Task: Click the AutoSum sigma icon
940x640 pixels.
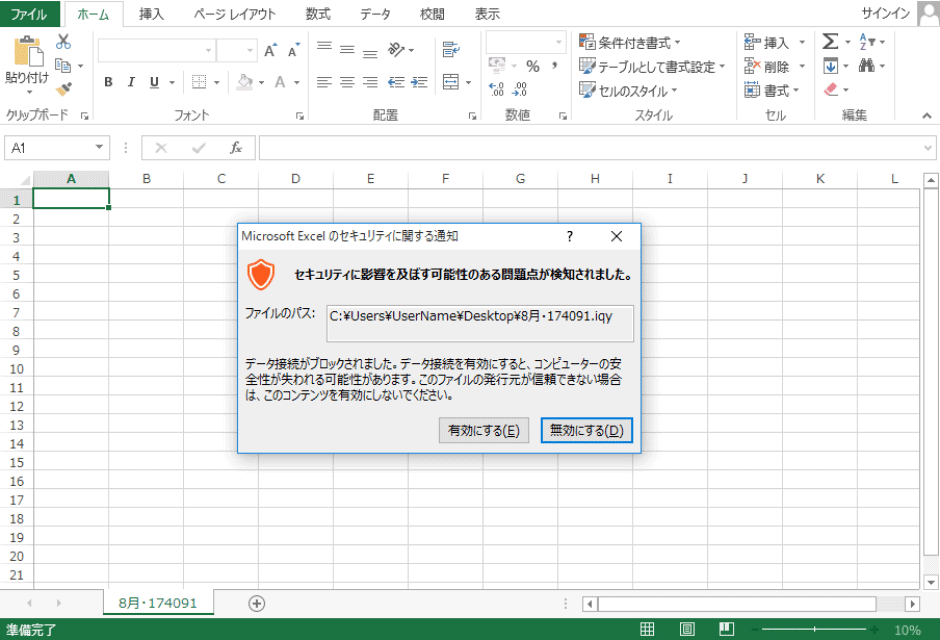Action: [x=830, y=42]
